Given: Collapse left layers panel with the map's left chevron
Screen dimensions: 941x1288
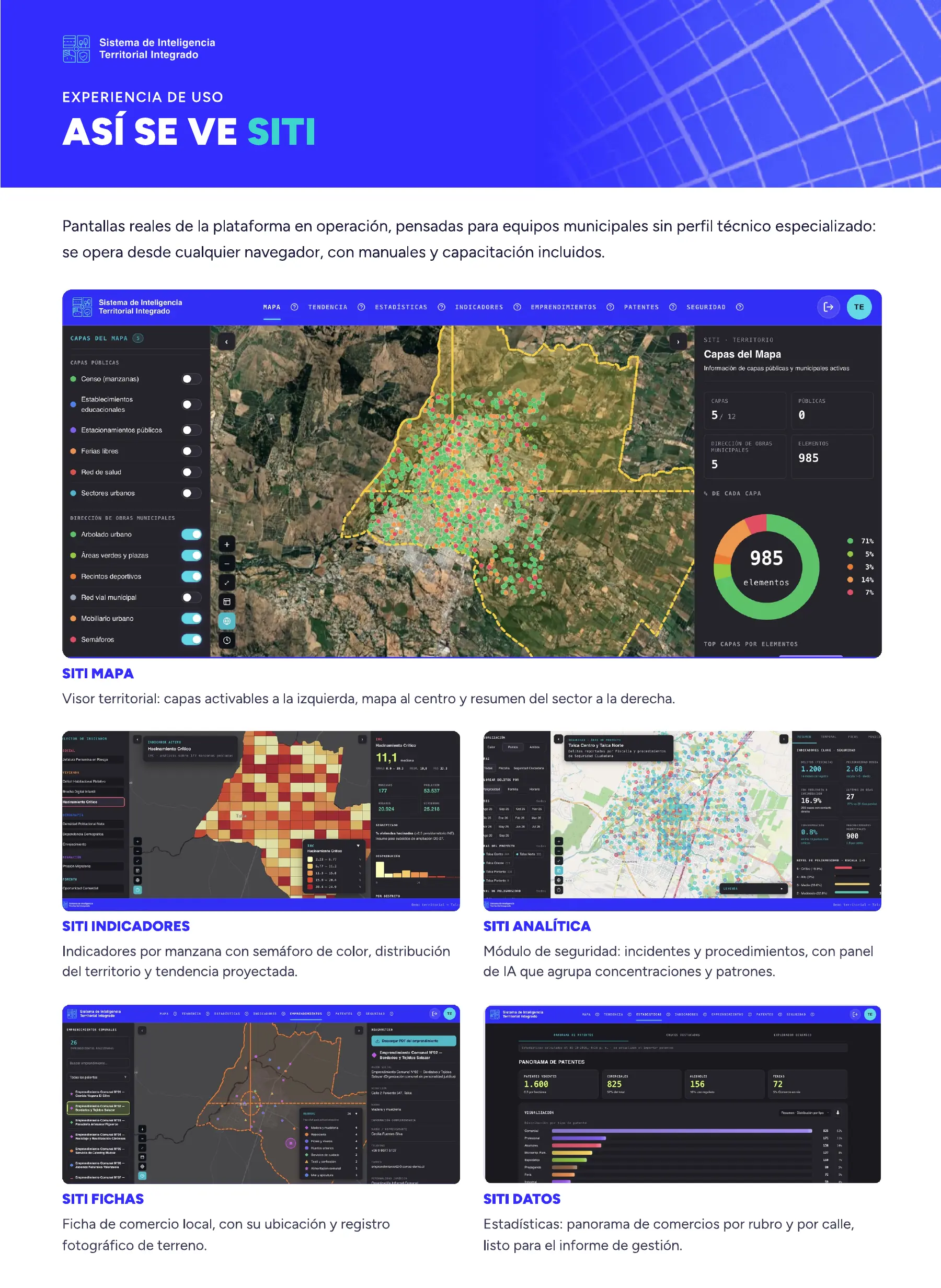Looking at the screenshot, I should [x=227, y=342].
